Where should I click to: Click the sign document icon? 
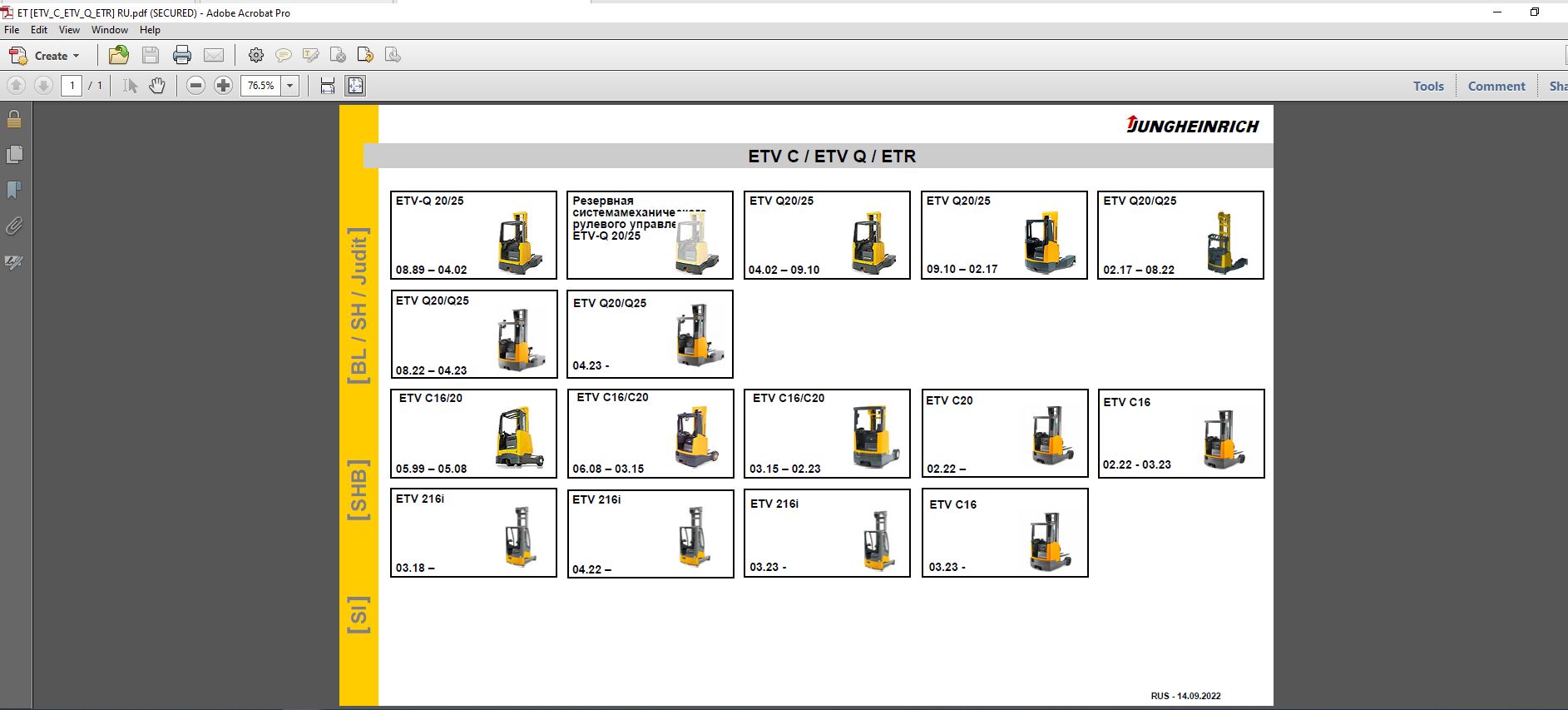(393, 56)
